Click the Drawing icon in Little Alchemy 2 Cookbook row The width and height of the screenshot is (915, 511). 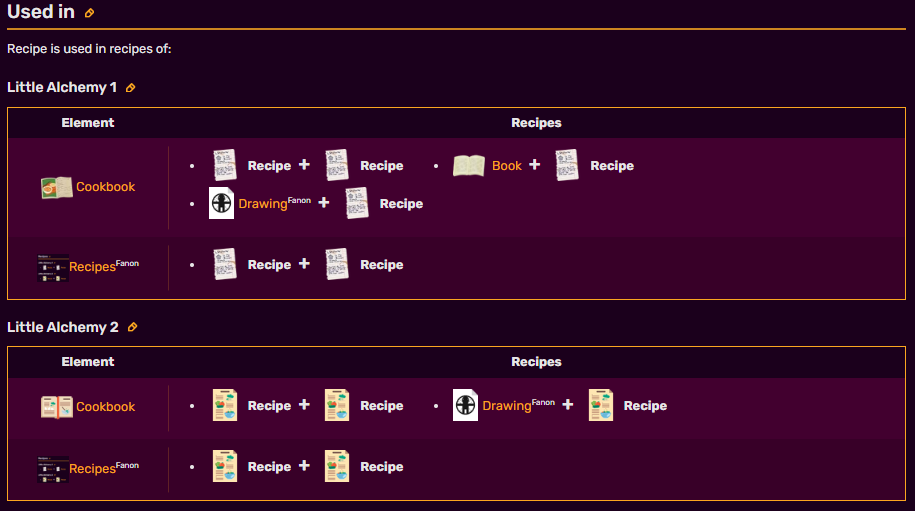[x=466, y=405]
